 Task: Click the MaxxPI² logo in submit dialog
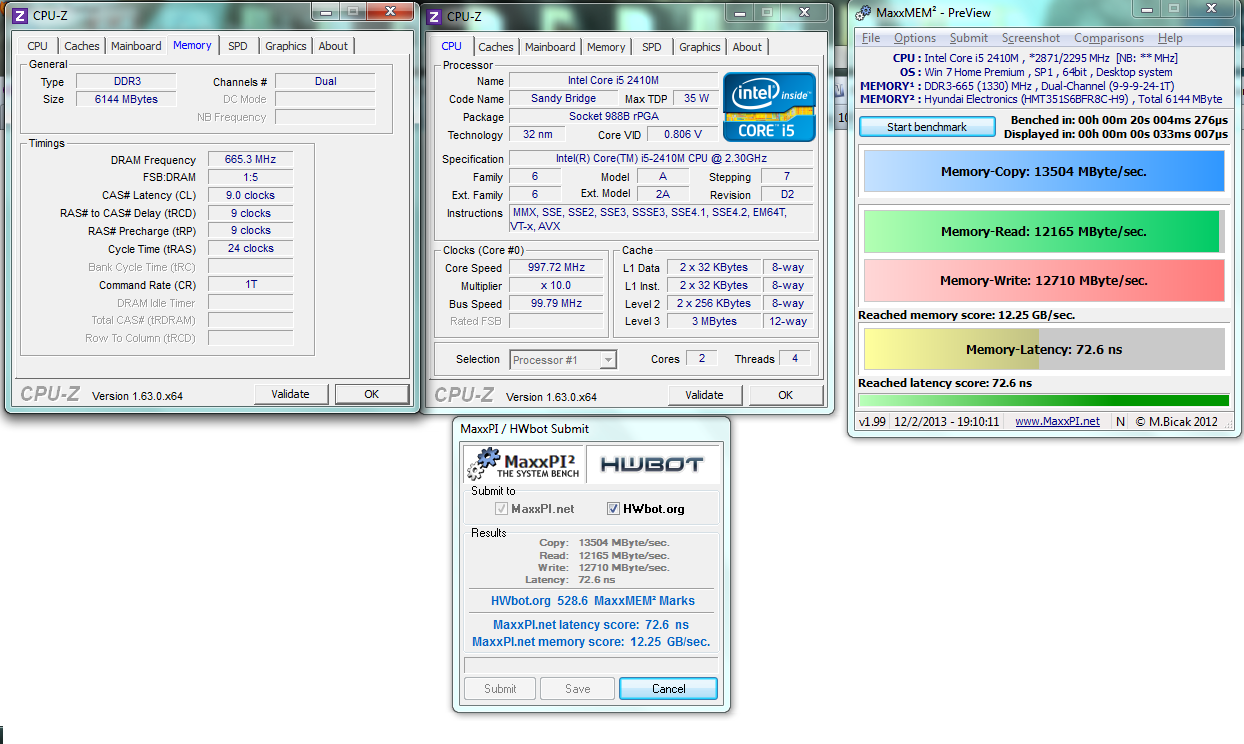[525, 465]
